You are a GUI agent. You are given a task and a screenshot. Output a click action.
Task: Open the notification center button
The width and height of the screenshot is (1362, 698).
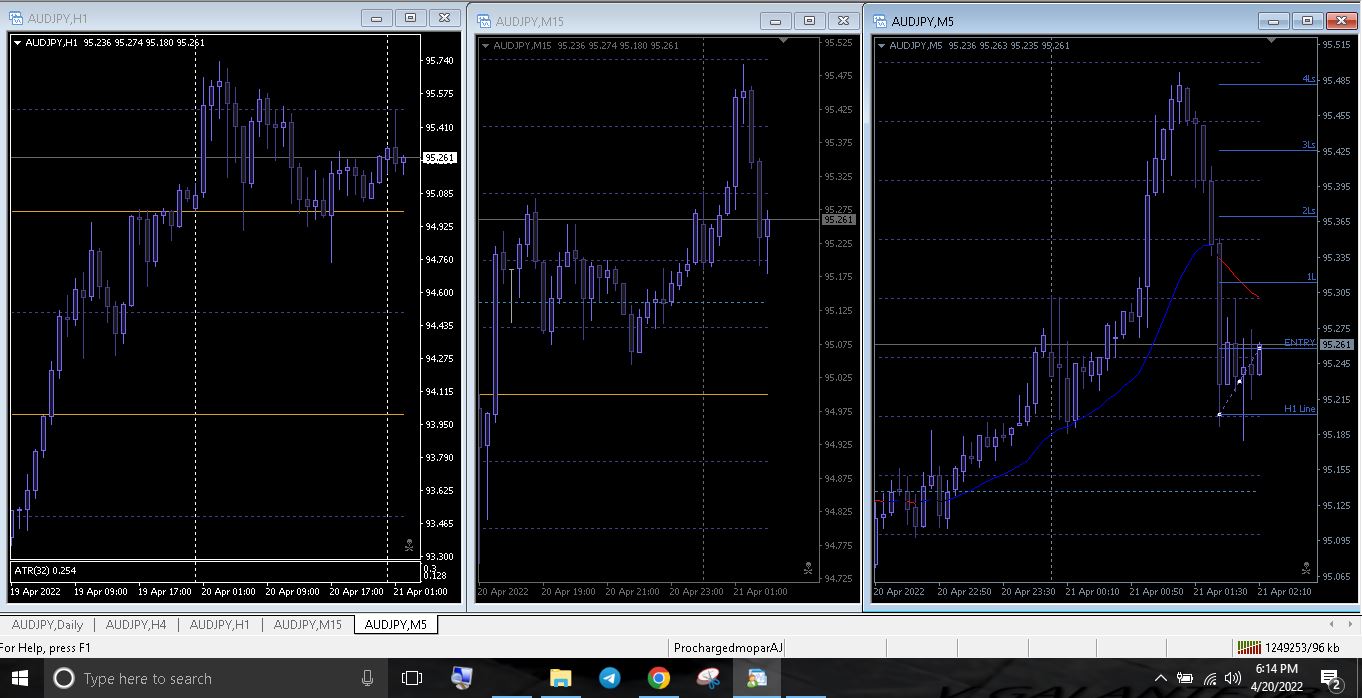click(1331, 678)
